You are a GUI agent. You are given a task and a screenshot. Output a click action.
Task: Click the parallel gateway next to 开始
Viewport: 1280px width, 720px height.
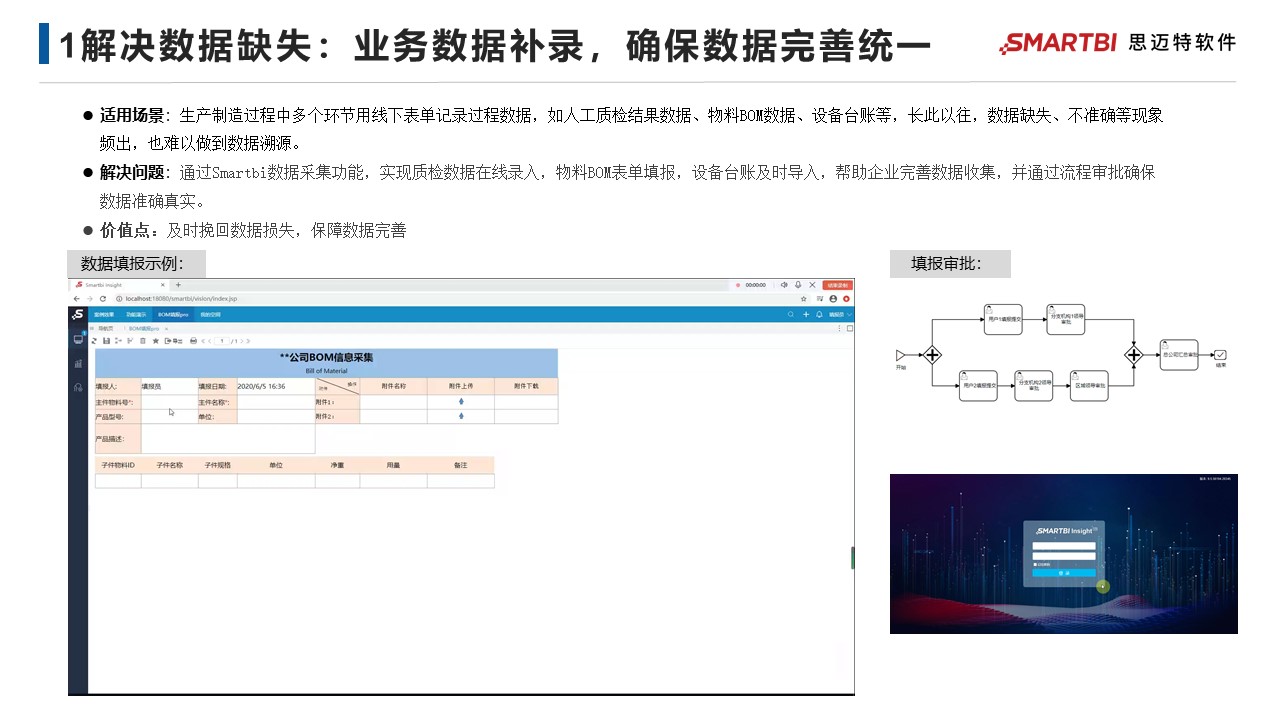932,355
